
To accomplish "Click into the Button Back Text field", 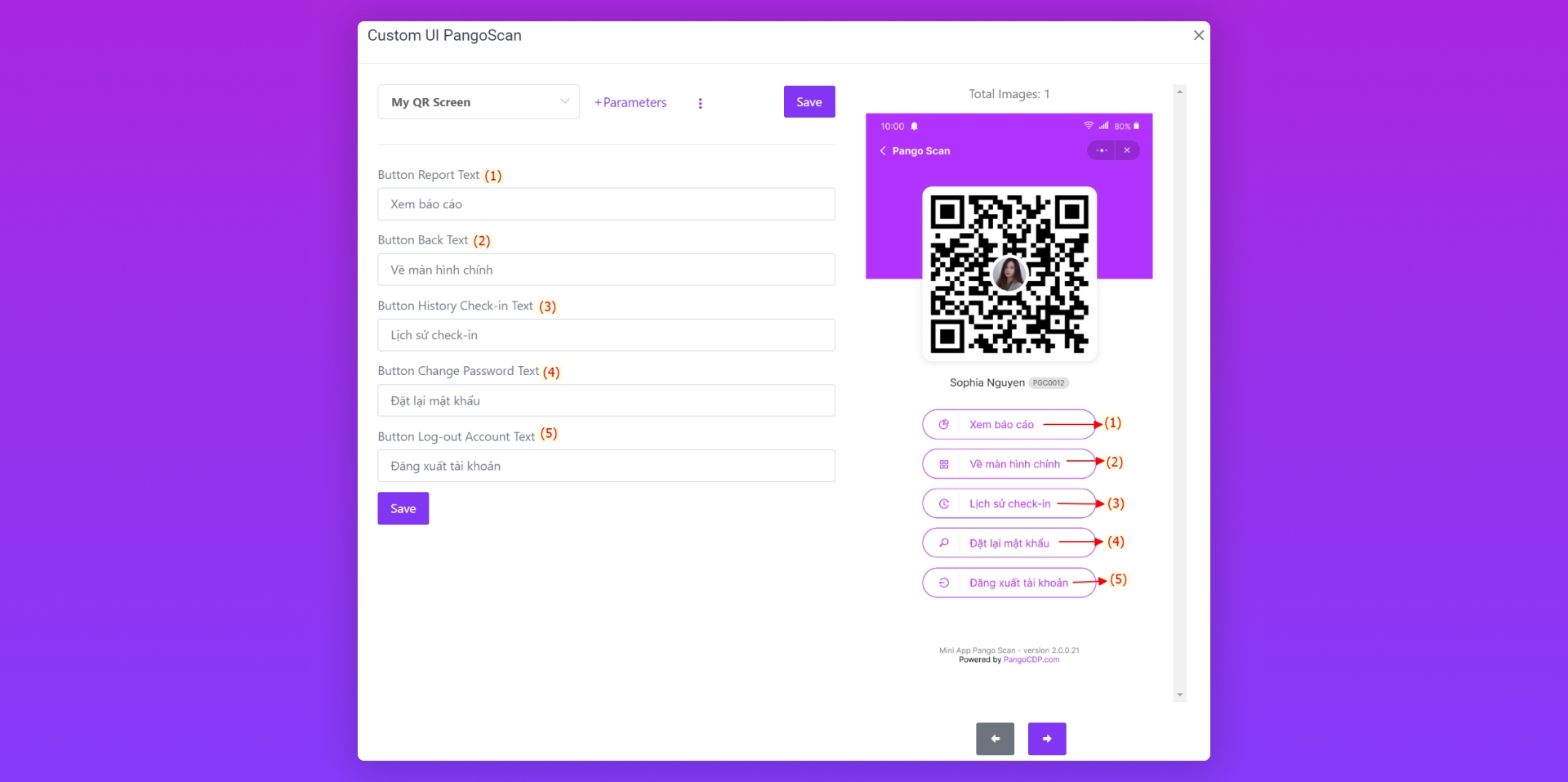I will (606, 270).
